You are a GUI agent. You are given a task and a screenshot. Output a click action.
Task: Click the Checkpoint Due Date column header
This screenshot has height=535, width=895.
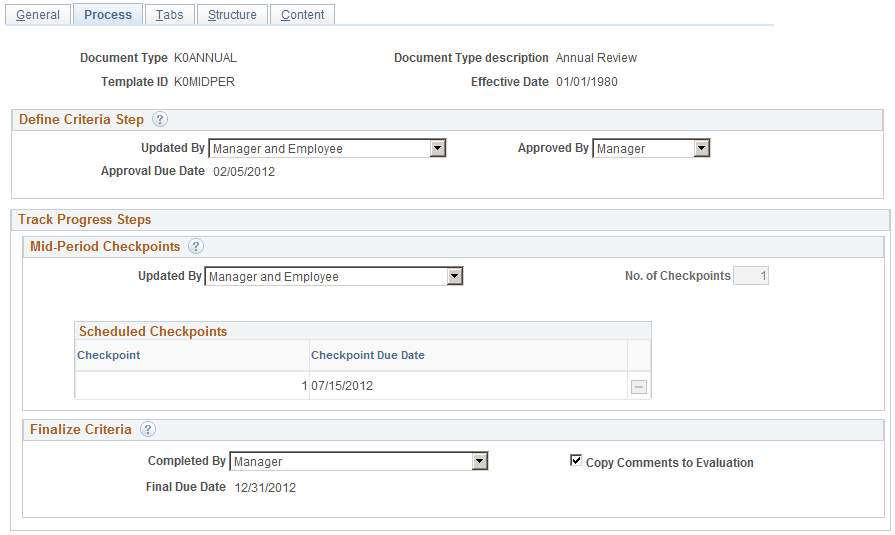[x=368, y=355]
